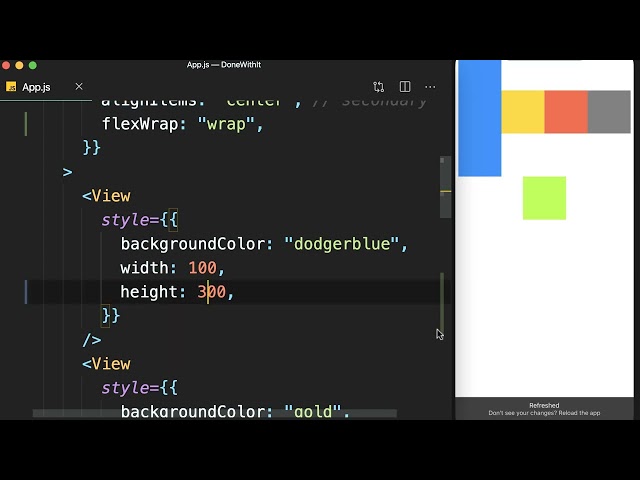The image size is (640, 480).
Task: Split the editor with the layout icon
Action: pos(405,87)
